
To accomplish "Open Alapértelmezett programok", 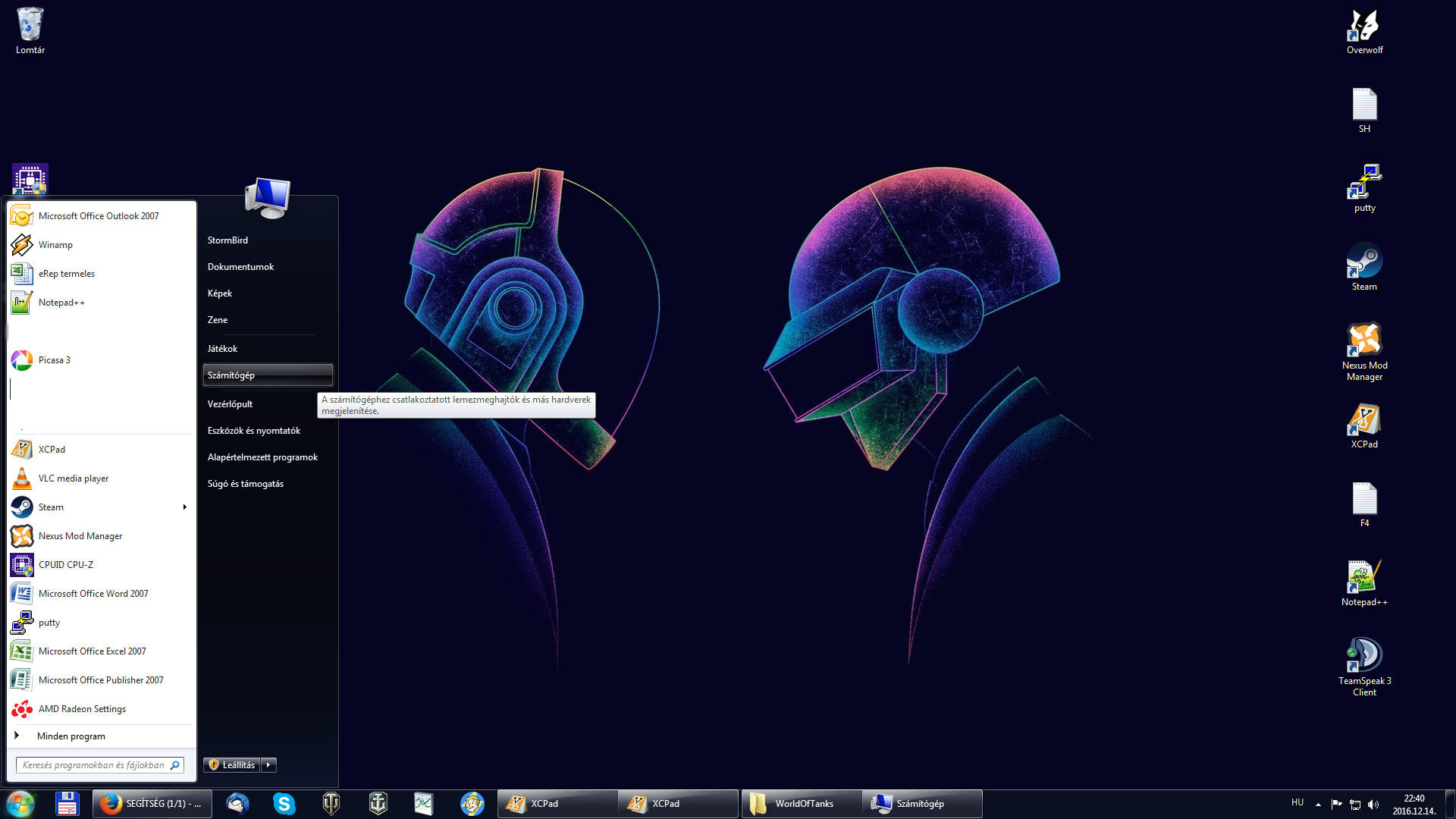I will coord(268,457).
